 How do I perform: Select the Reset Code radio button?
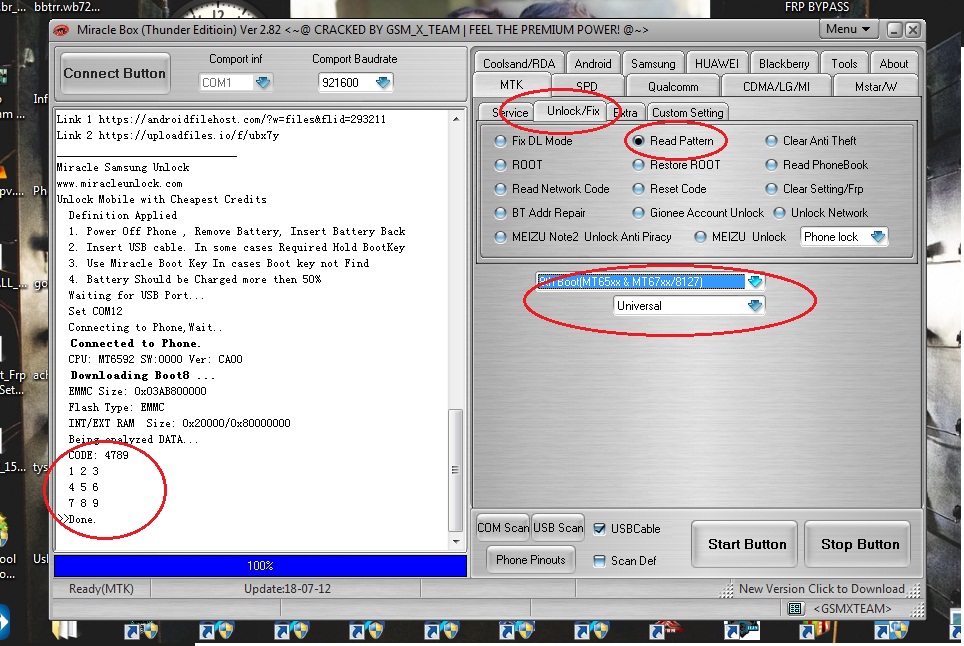[x=638, y=189]
